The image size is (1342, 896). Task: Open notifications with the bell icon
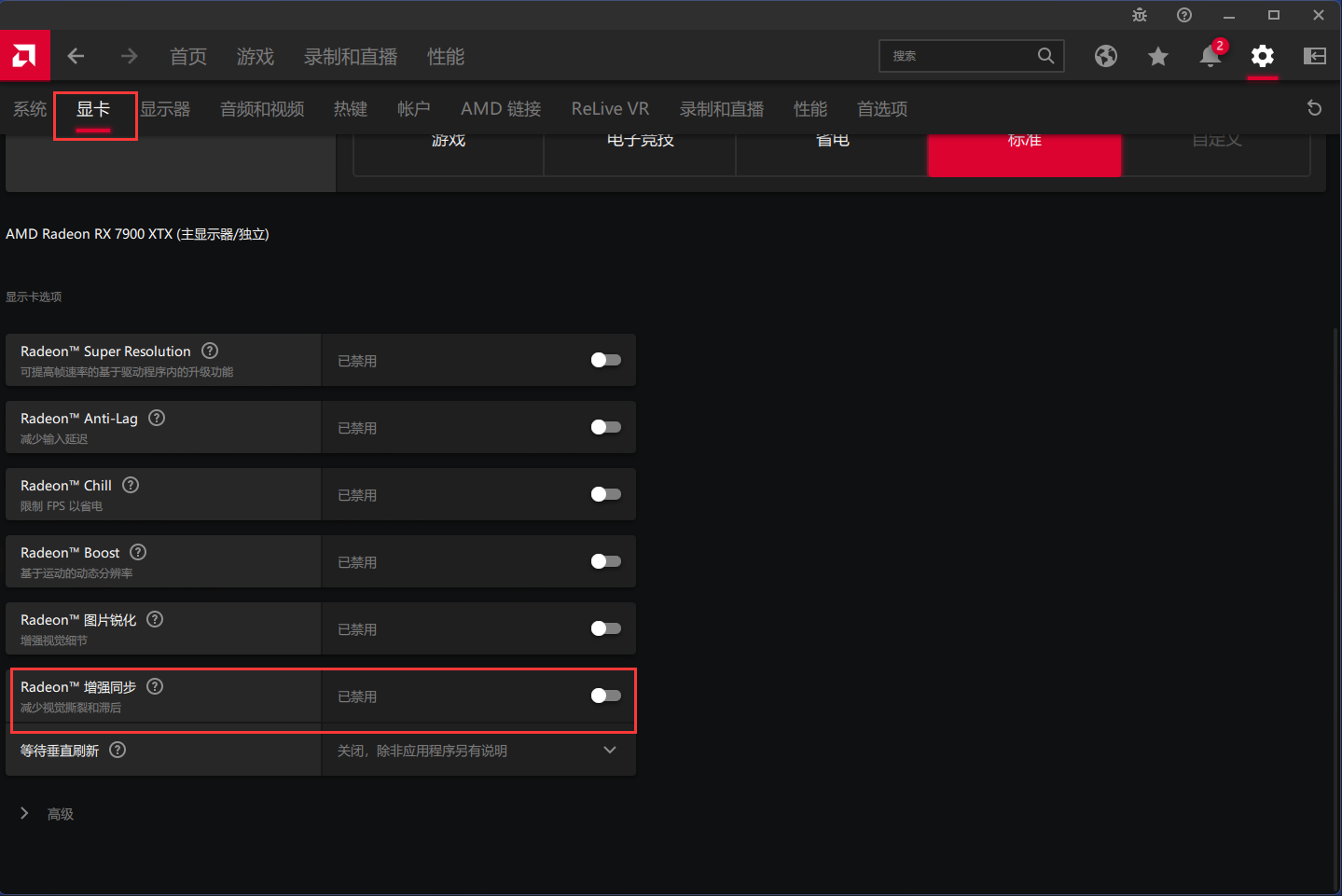click(x=1211, y=56)
